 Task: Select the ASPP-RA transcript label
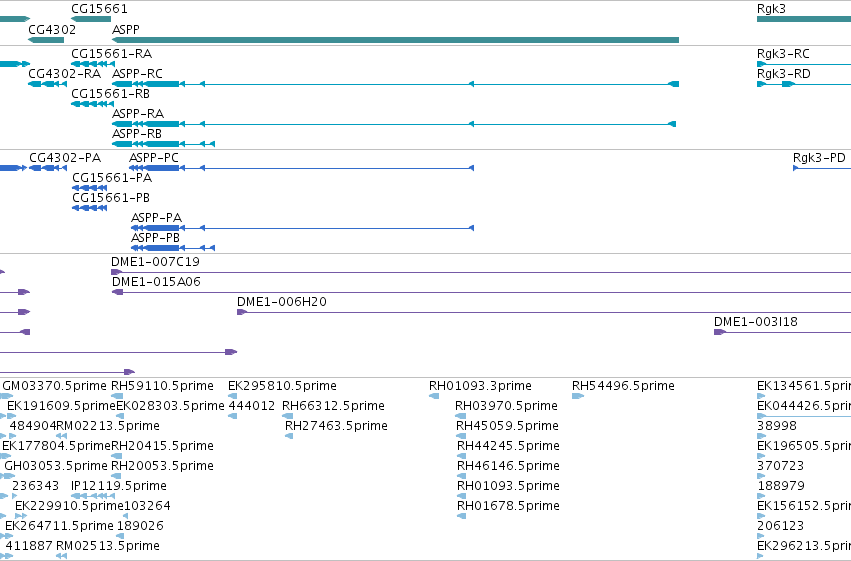click(x=138, y=113)
